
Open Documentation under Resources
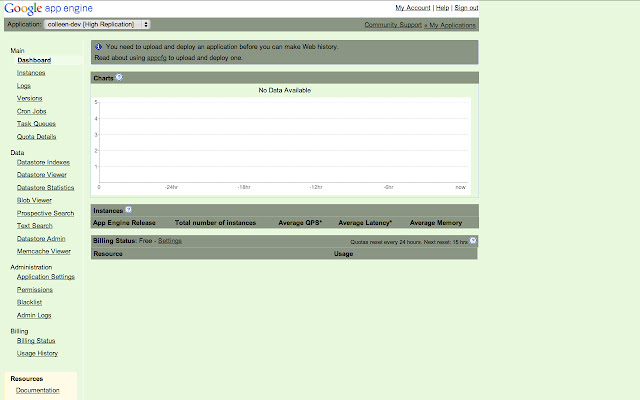click(x=38, y=390)
